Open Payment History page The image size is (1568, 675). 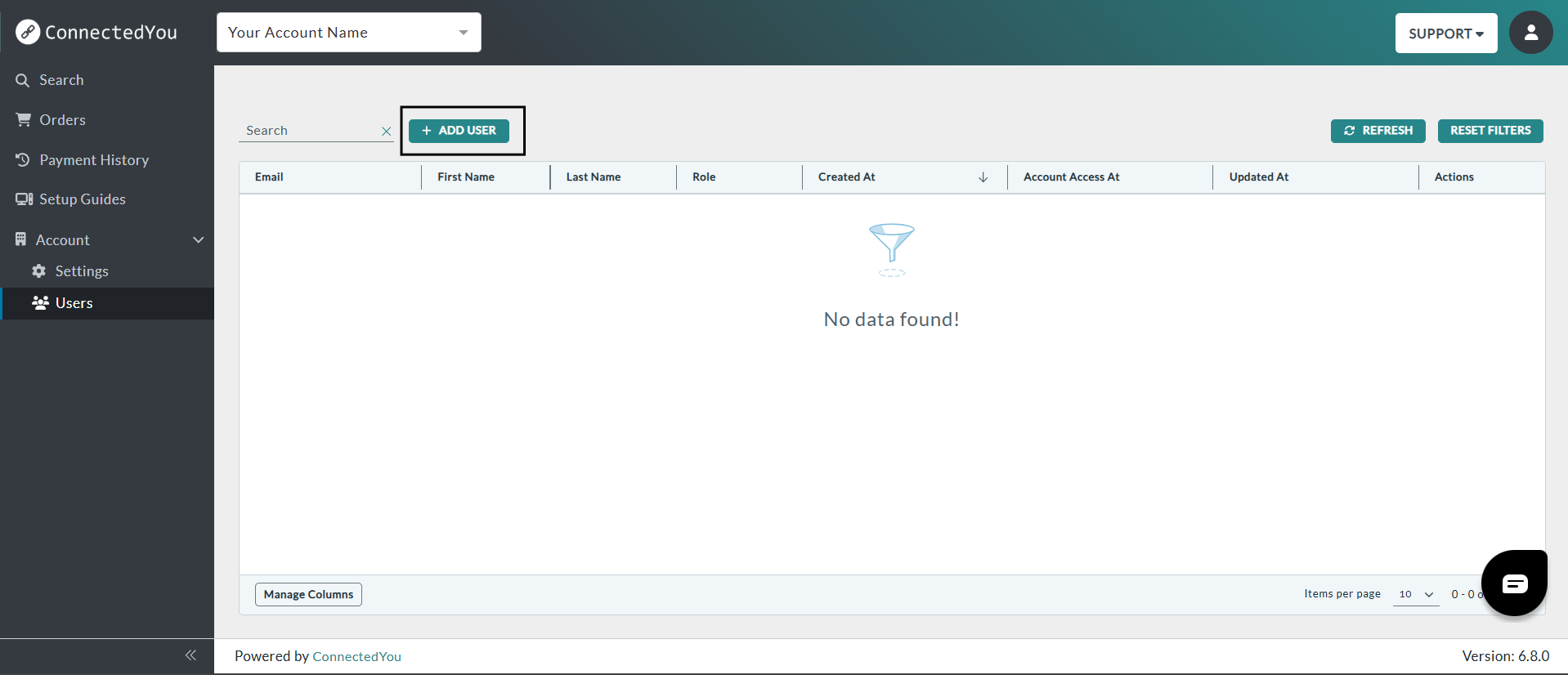pyautogui.click(x=93, y=160)
